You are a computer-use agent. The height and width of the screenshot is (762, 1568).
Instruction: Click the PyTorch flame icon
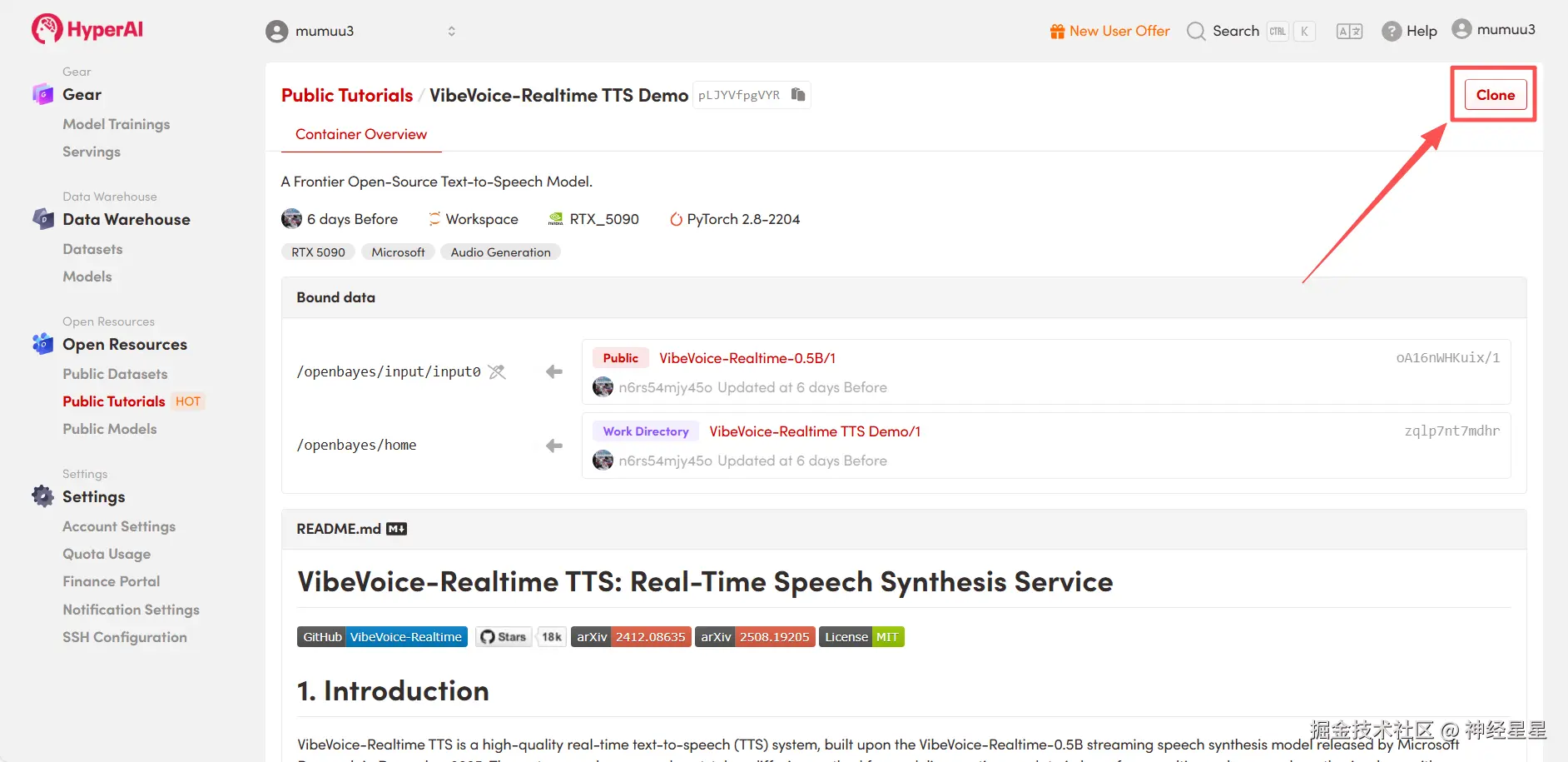pyautogui.click(x=676, y=219)
